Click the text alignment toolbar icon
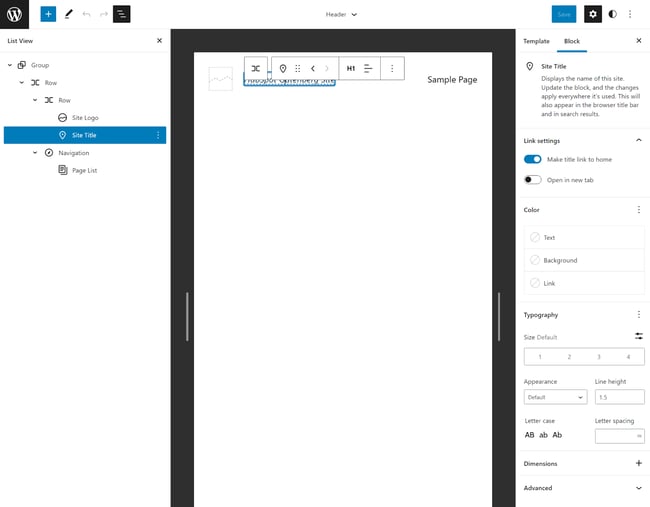The width and height of the screenshot is (650, 507). click(x=369, y=68)
